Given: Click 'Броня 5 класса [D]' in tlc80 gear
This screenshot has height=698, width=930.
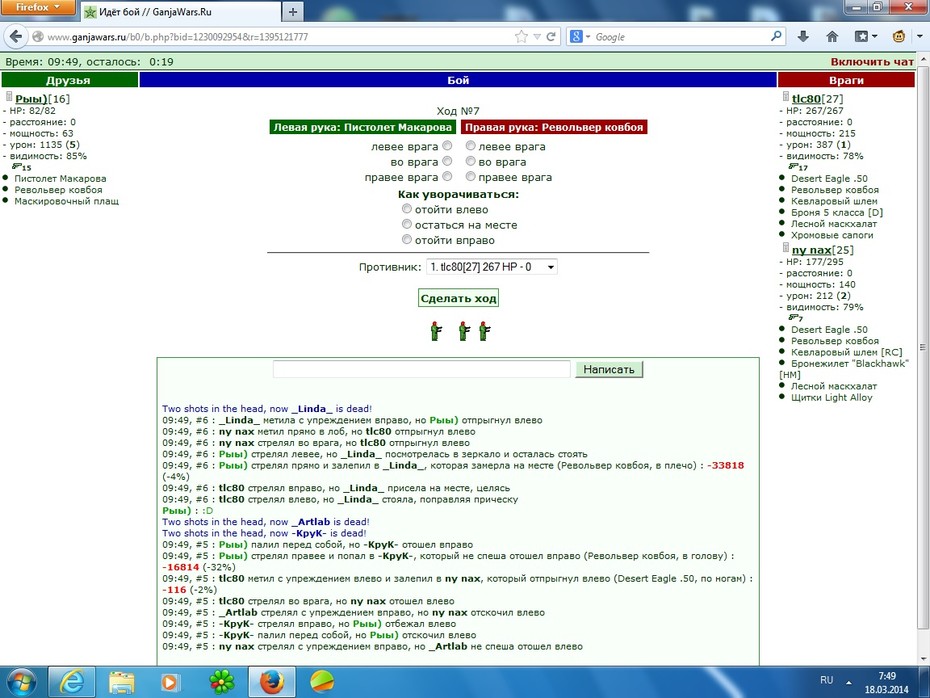Looking at the screenshot, I should tap(837, 212).
